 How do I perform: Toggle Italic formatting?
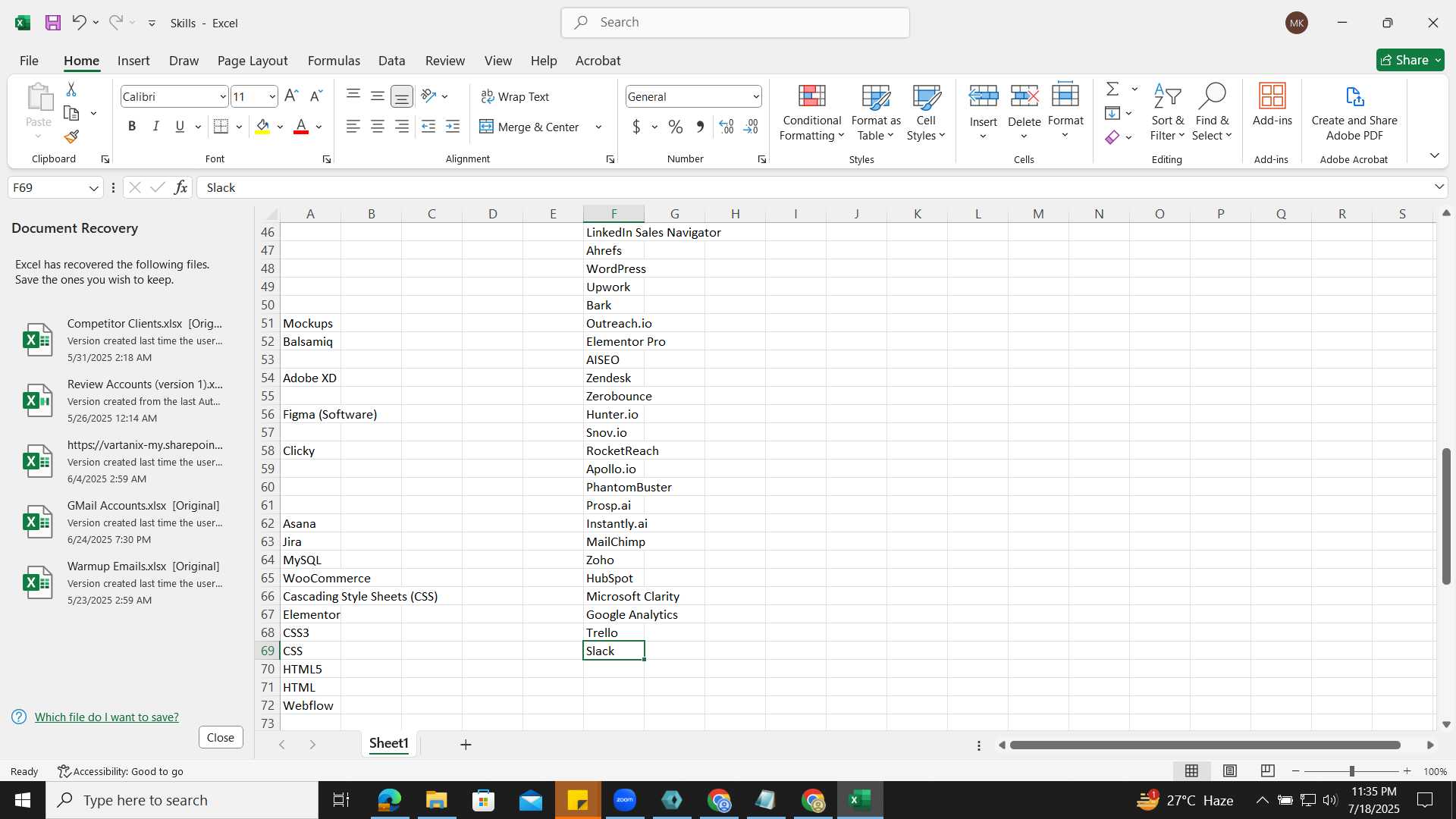[x=155, y=127]
